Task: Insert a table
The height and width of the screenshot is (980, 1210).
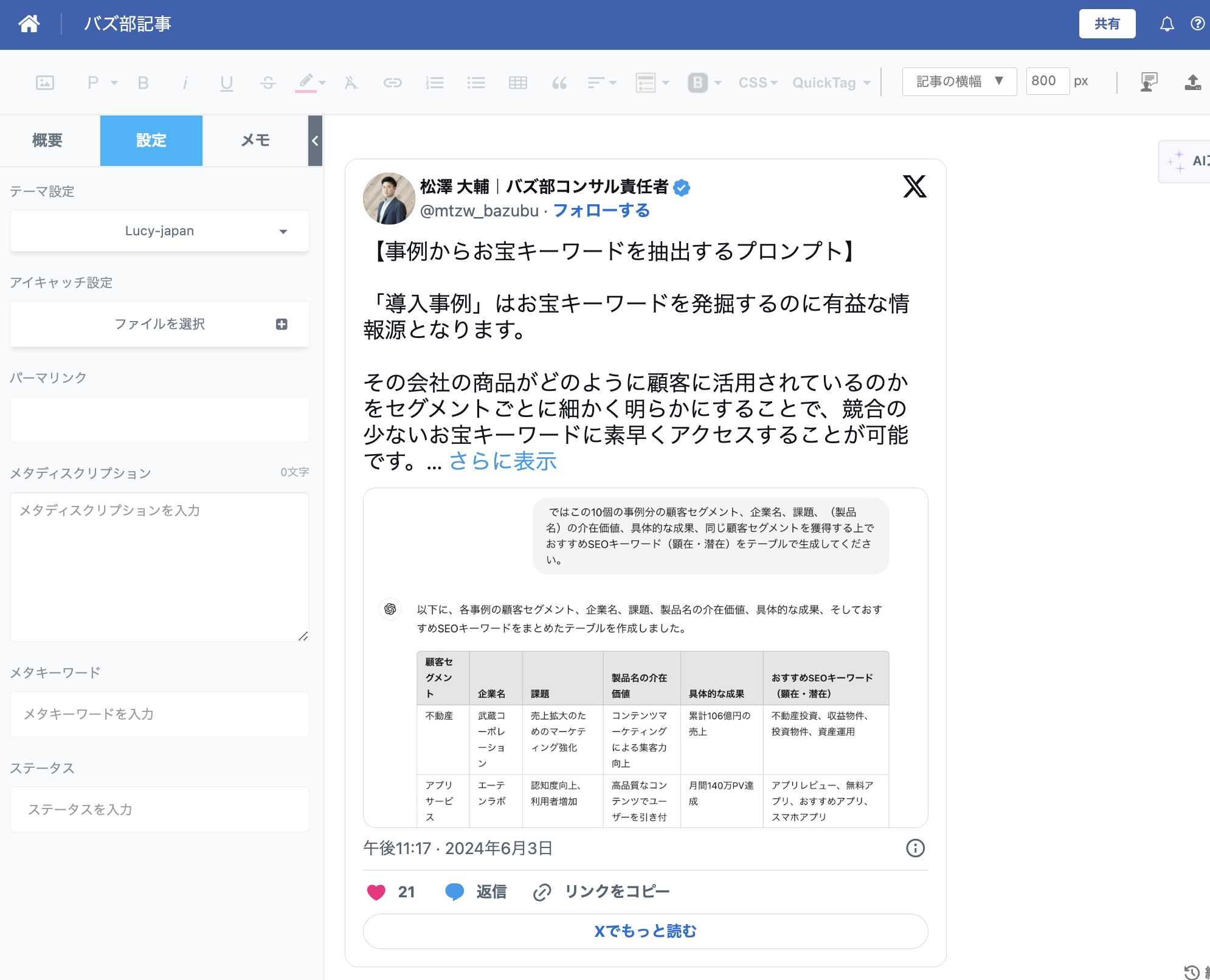Action: click(517, 83)
